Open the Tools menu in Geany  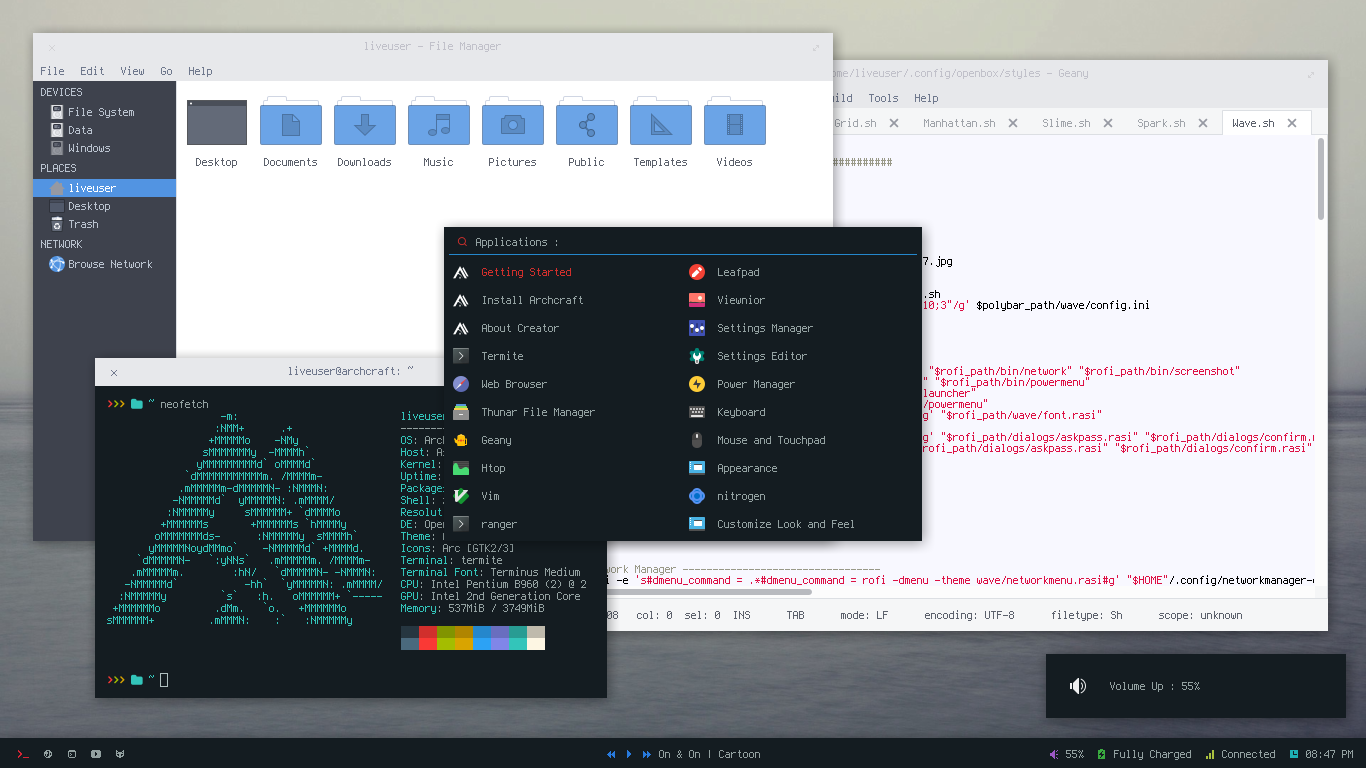(x=883, y=98)
